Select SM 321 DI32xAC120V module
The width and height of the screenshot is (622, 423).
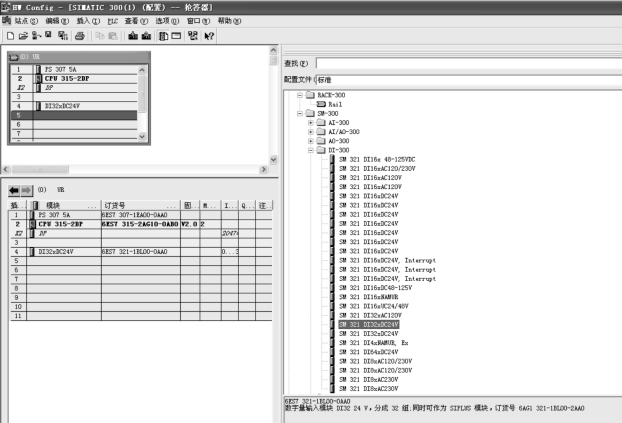coord(370,315)
